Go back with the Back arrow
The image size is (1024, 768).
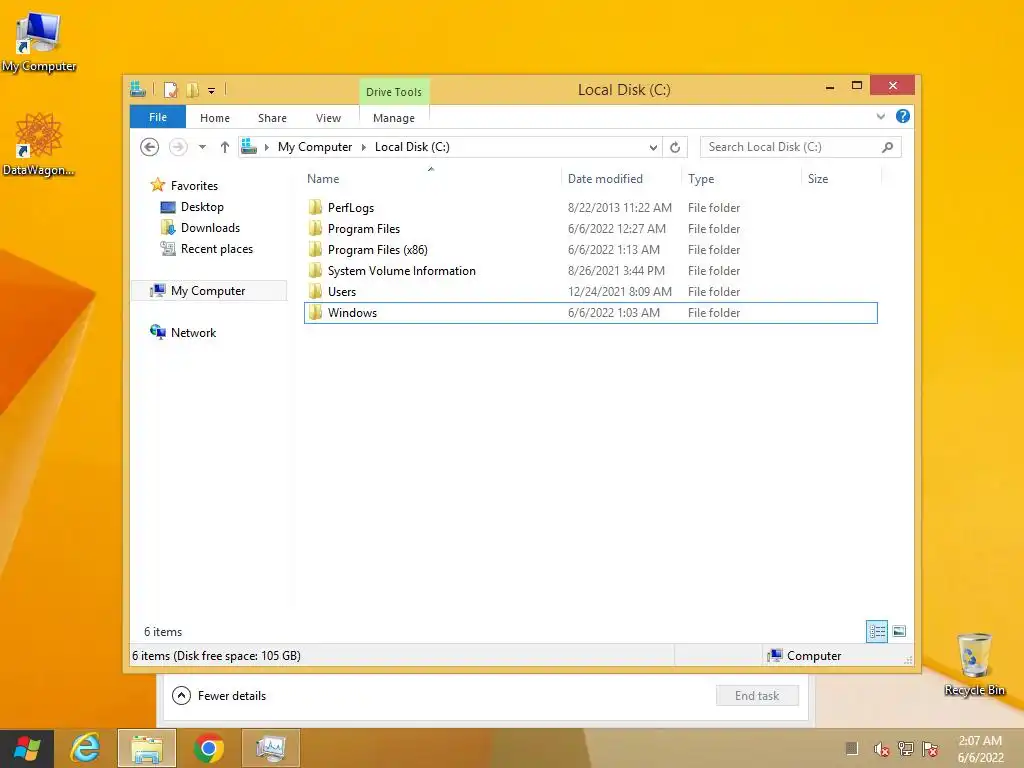[x=150, y=147]
